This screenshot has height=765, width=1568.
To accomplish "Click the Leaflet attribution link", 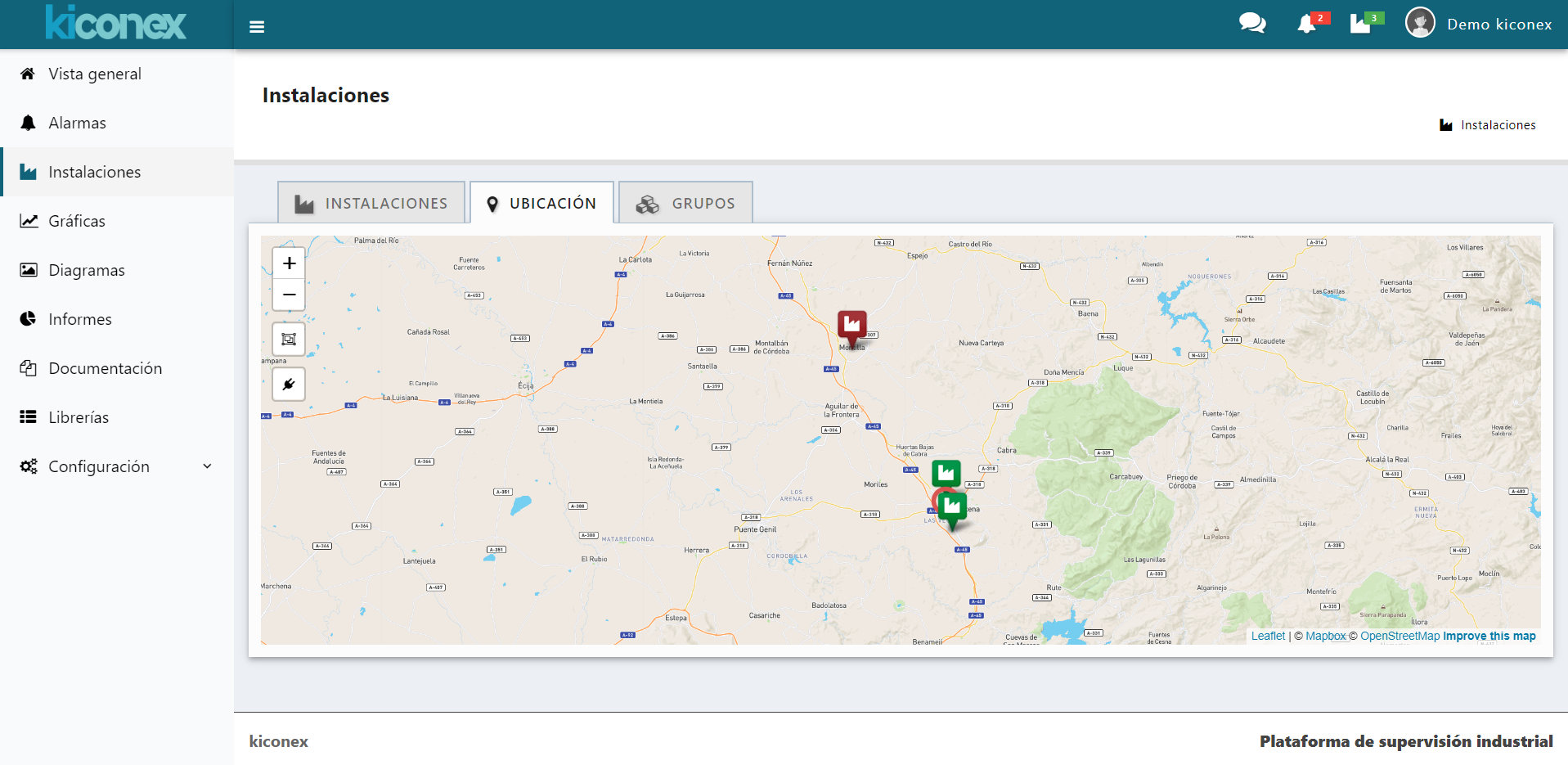I will [1268, 636].
